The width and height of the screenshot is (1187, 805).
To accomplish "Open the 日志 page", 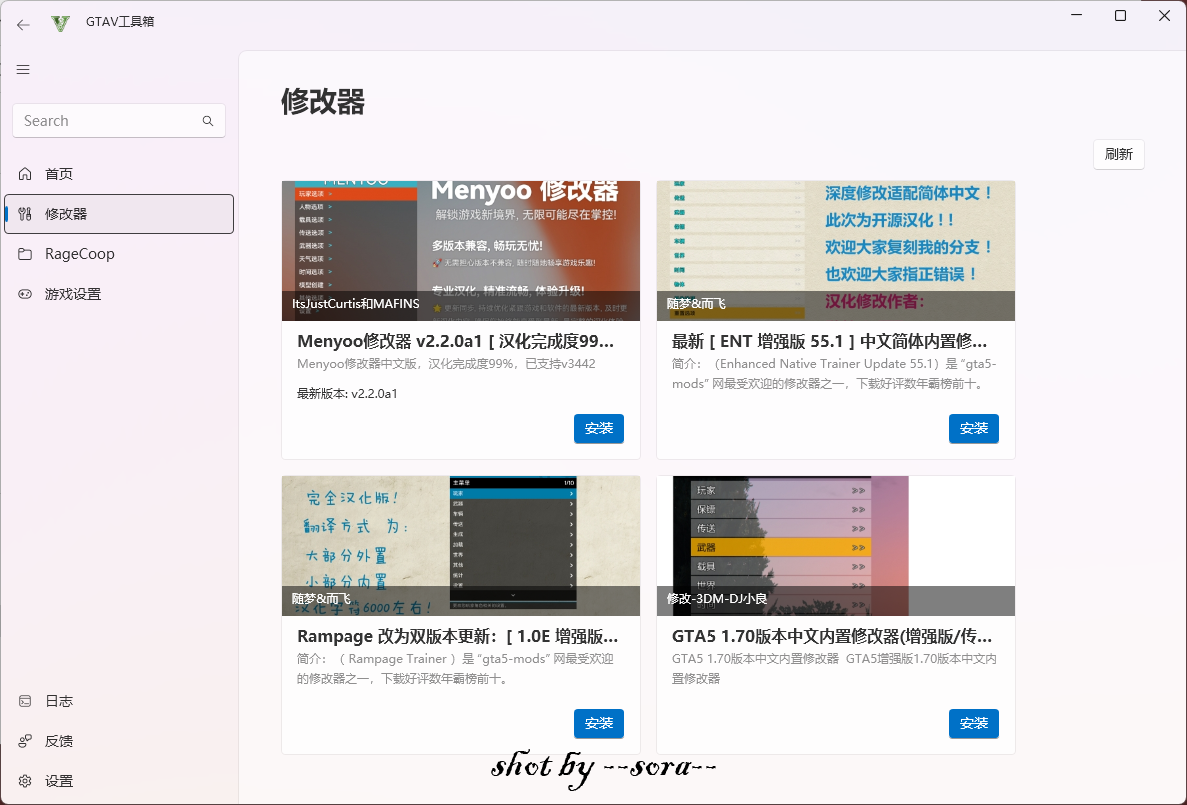I will pos(119,701).
